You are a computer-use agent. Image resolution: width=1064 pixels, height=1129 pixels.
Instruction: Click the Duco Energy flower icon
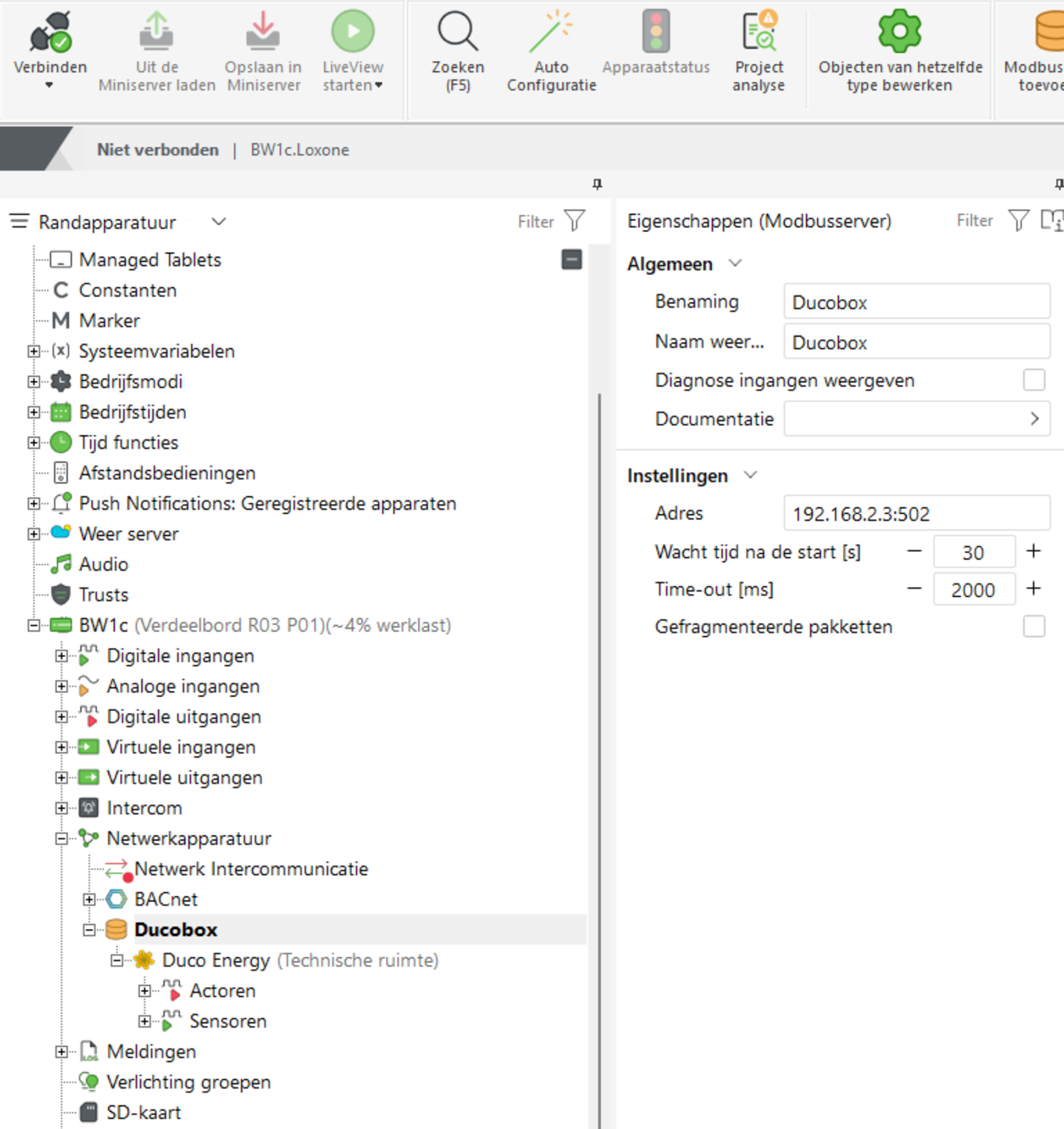144,960
